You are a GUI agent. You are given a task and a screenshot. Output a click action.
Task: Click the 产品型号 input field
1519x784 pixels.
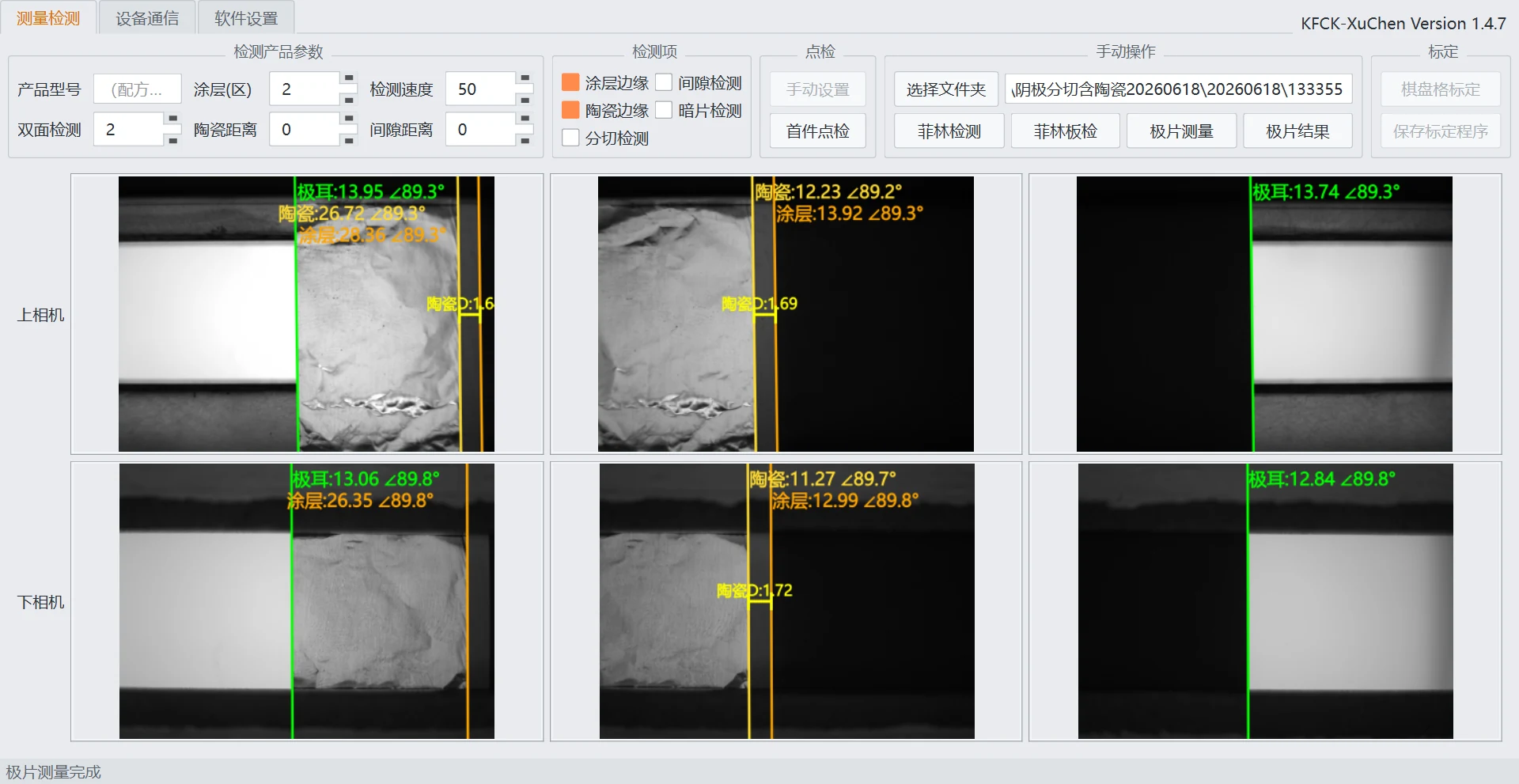pos(137,89)
